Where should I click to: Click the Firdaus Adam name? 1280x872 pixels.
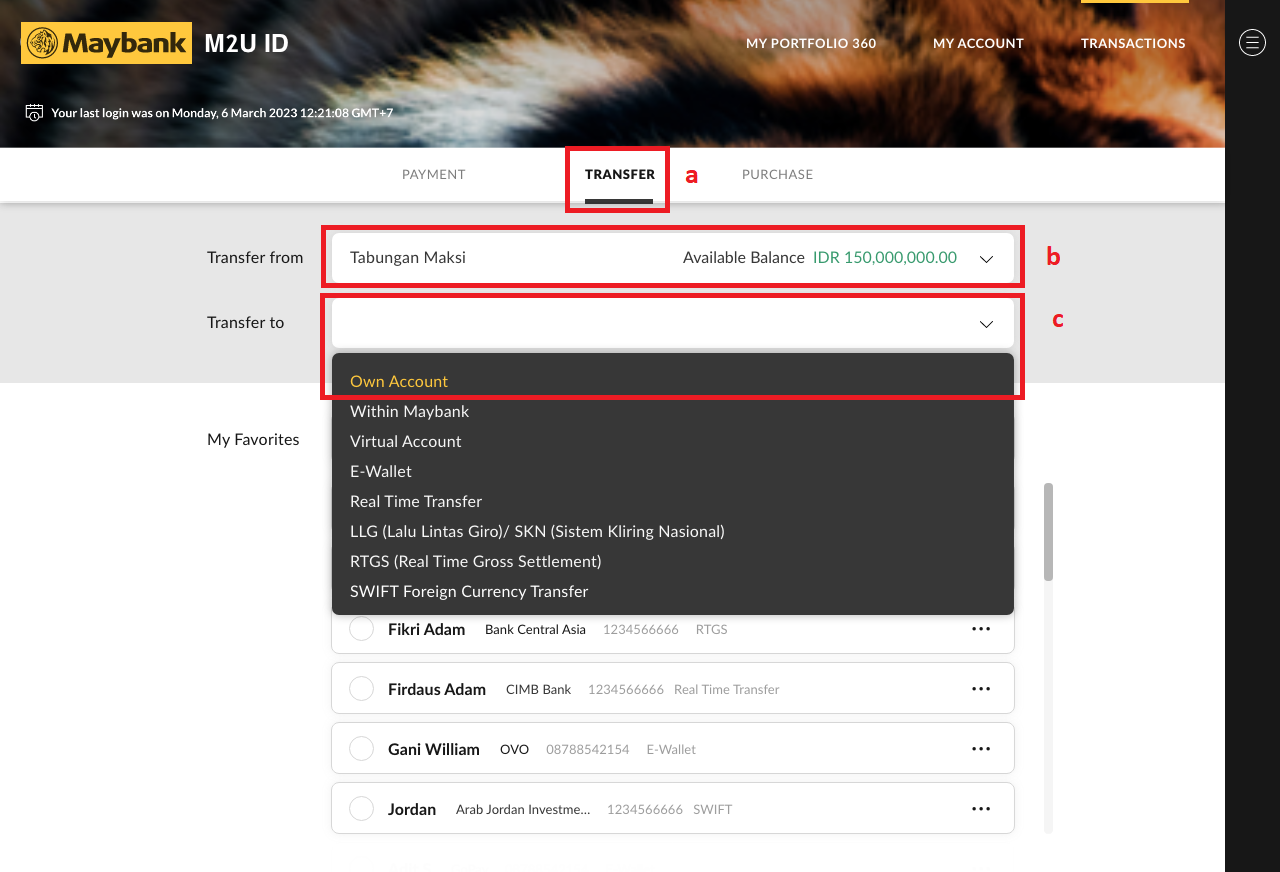click(437, 689)
